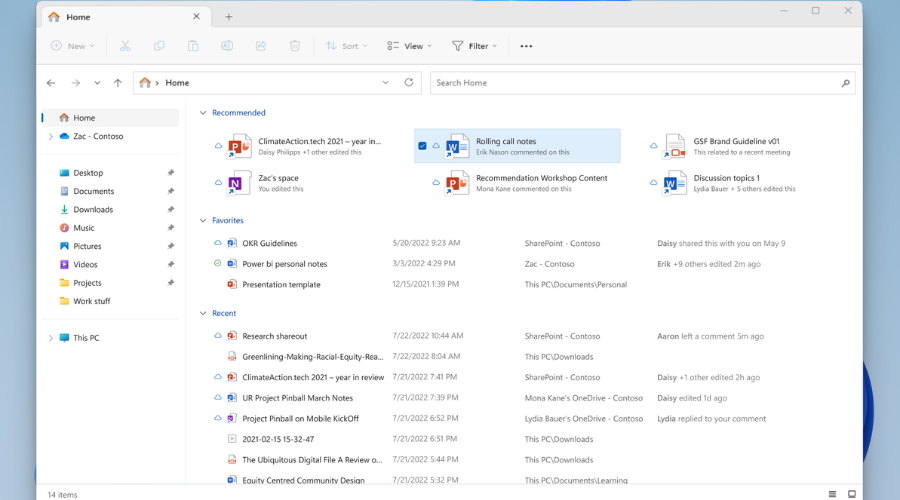Select Home in the navigation pane
Viewport: 900px width, 500px height.
111,118
